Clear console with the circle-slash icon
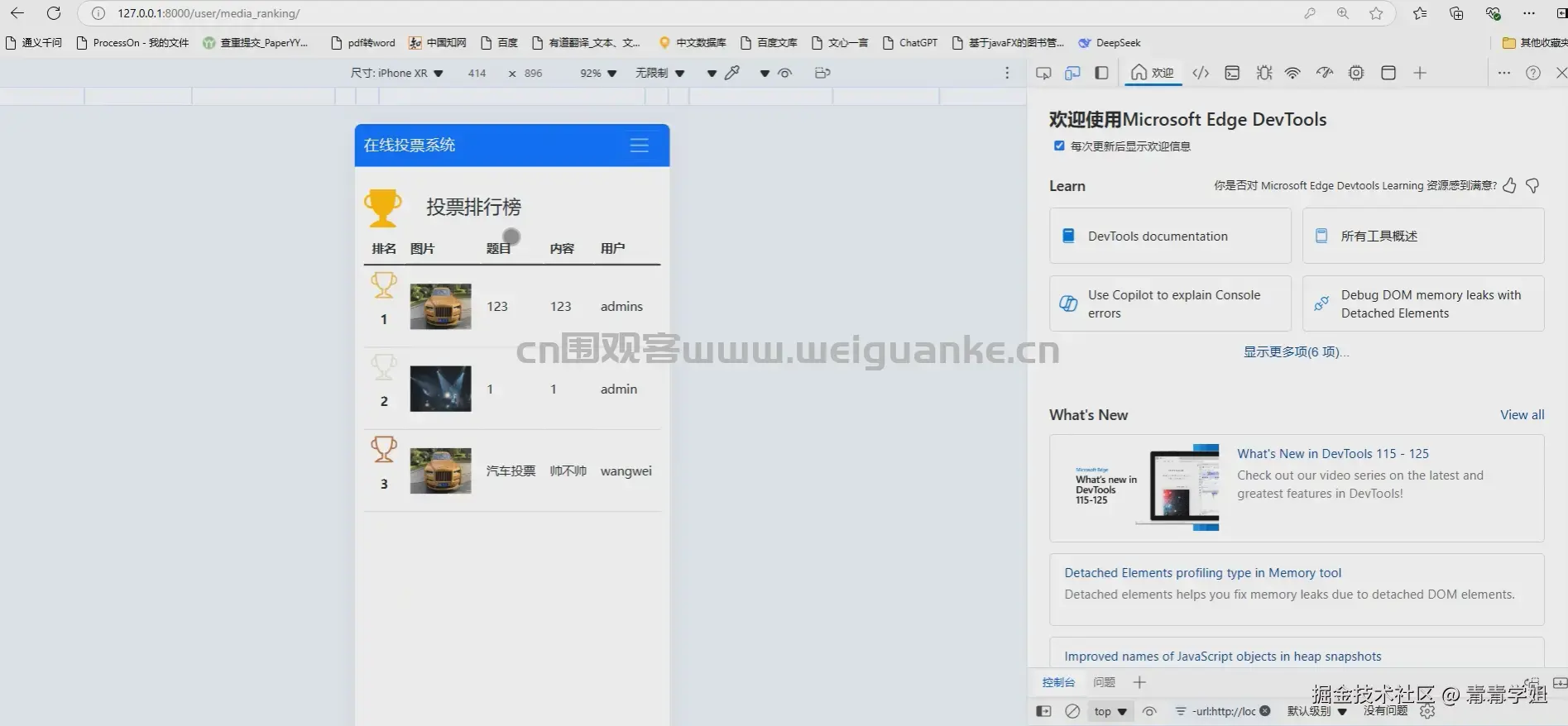 coord(1072,711)
